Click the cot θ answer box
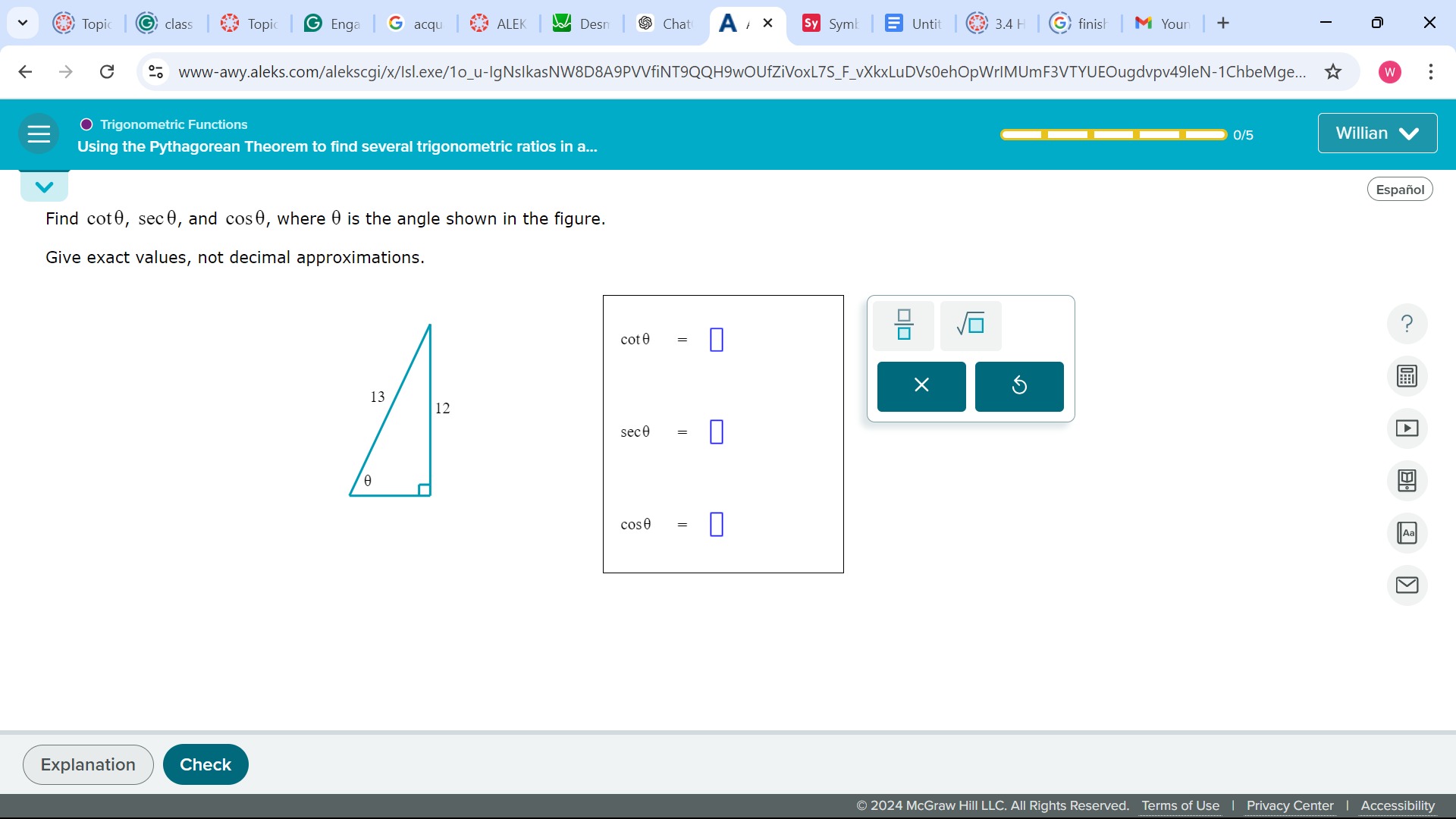 pos(717,340)
